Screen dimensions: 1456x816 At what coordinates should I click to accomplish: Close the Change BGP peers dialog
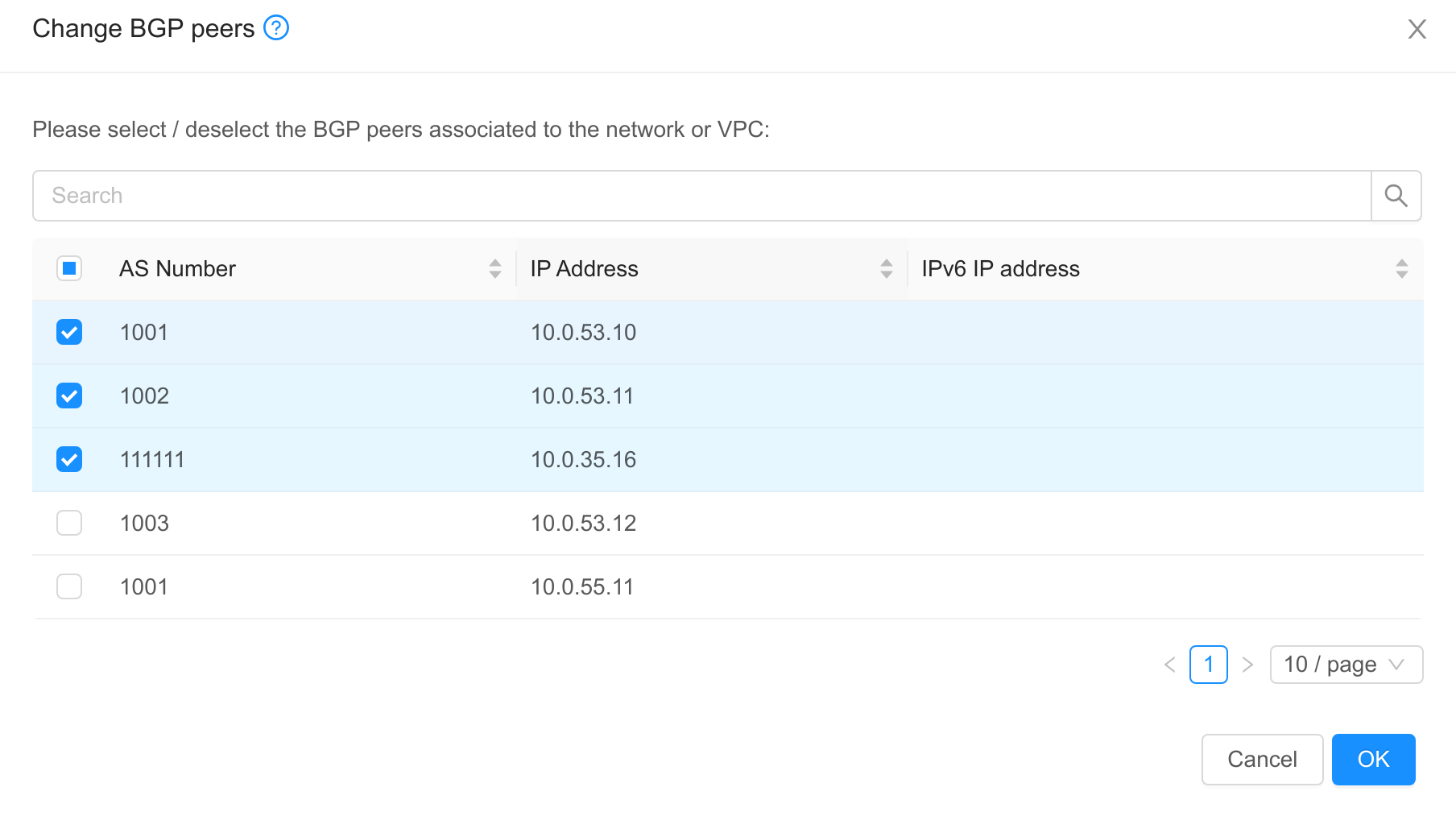pyautogui.click(x=1417, y=28)
